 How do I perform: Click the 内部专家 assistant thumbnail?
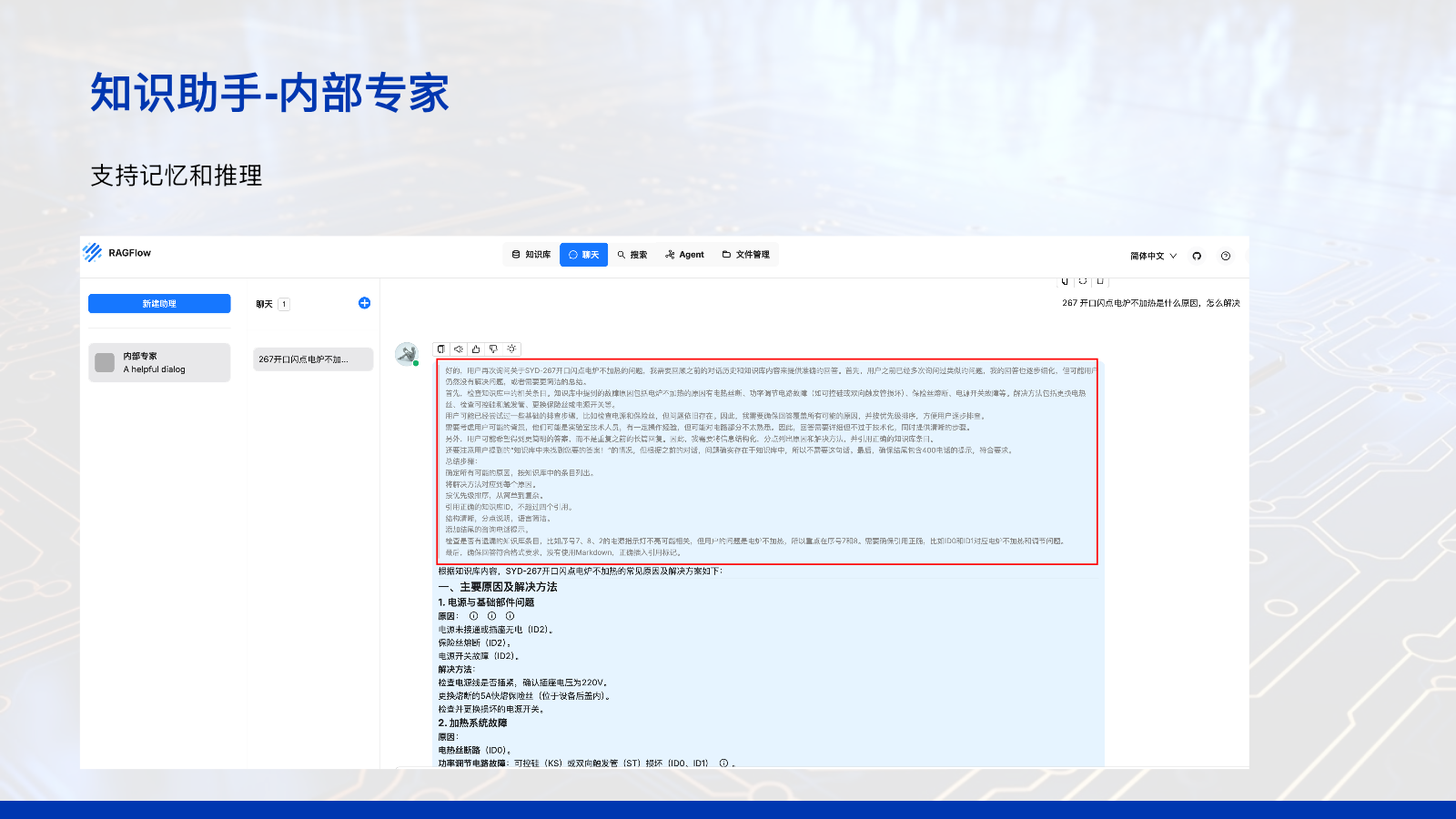106,362
